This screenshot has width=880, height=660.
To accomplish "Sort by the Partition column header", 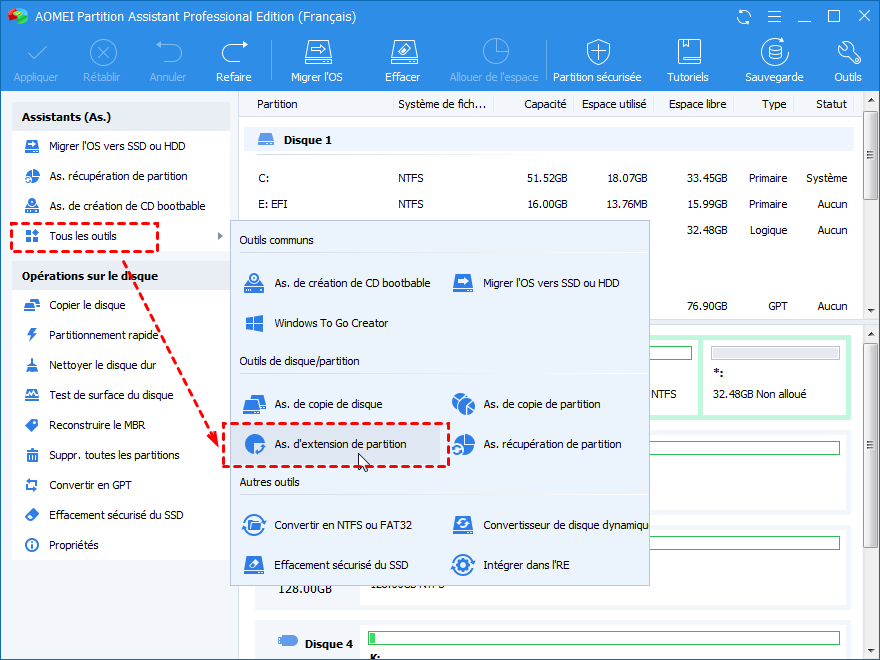I will tap(277, 104).
